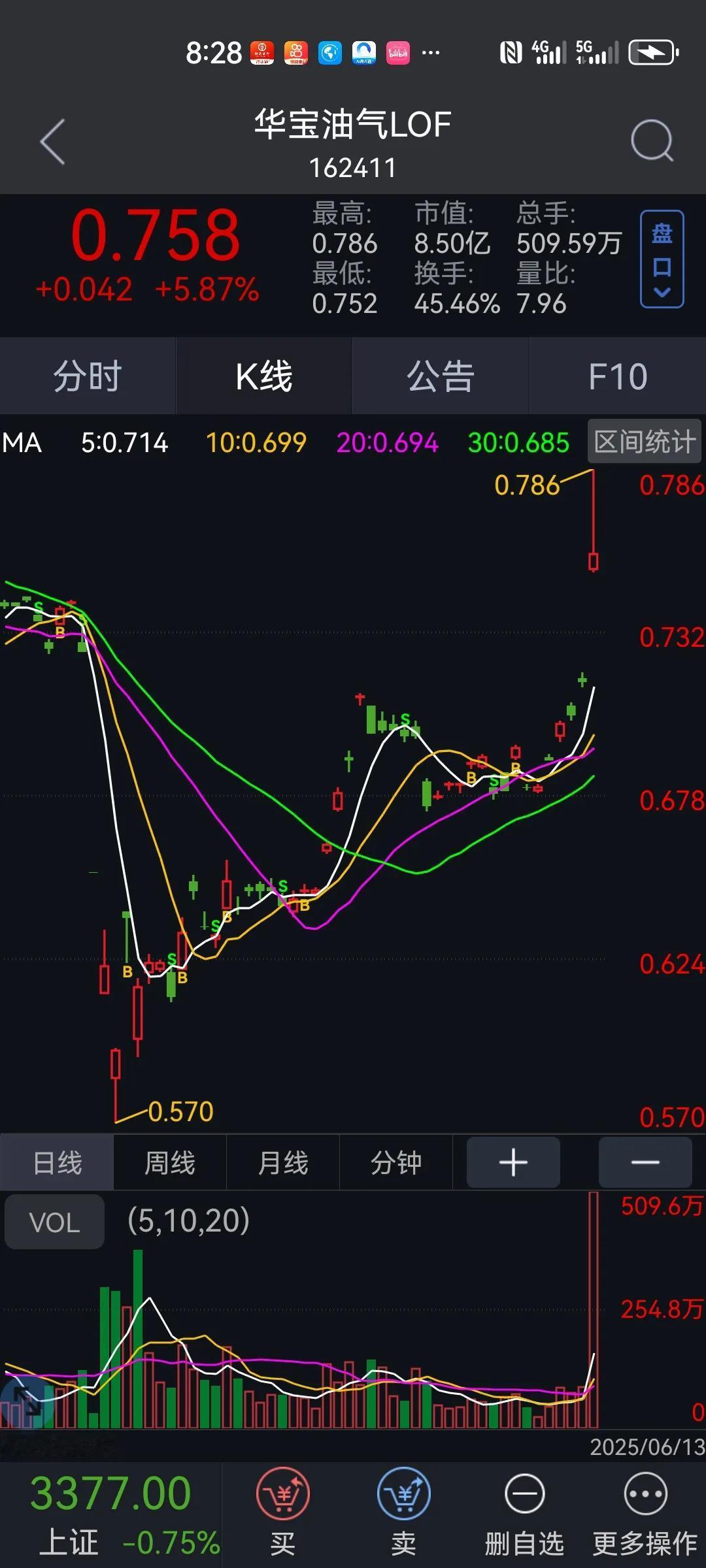Select the K线 tab

tap(264, 376)
